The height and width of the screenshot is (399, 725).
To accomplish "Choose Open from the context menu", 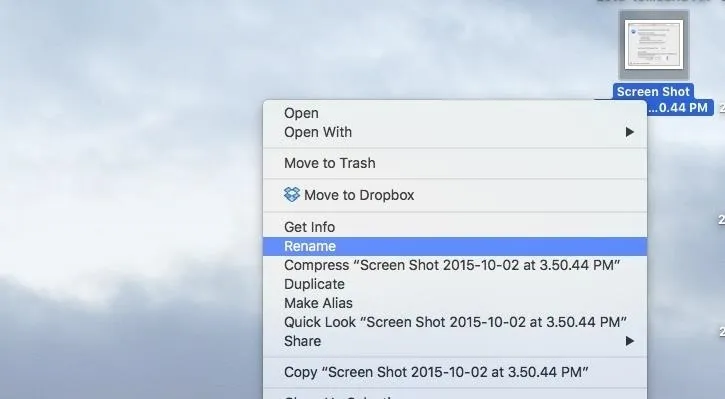I will click(455, 113).
